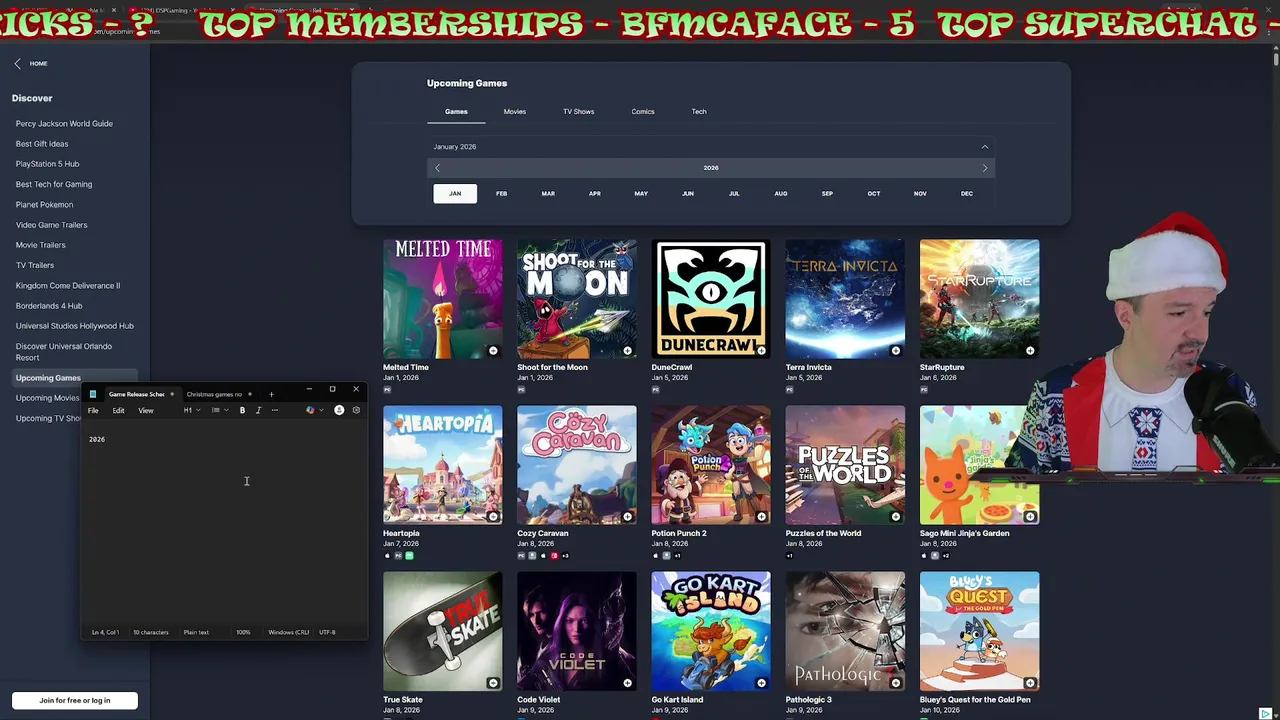This screenshot has height=720, width=1280.
Task: Select the JUN month button
Action: (x=687, y=193)
